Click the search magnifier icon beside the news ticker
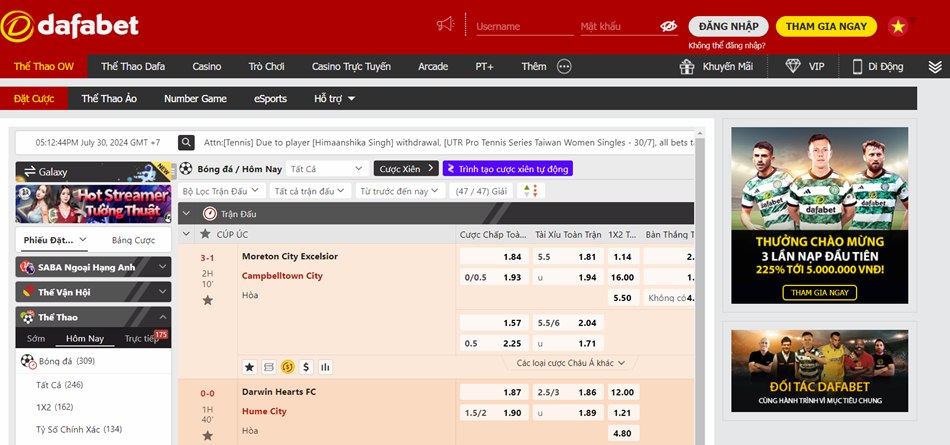The width and height of the screenshot is (950, 445). 186,143
